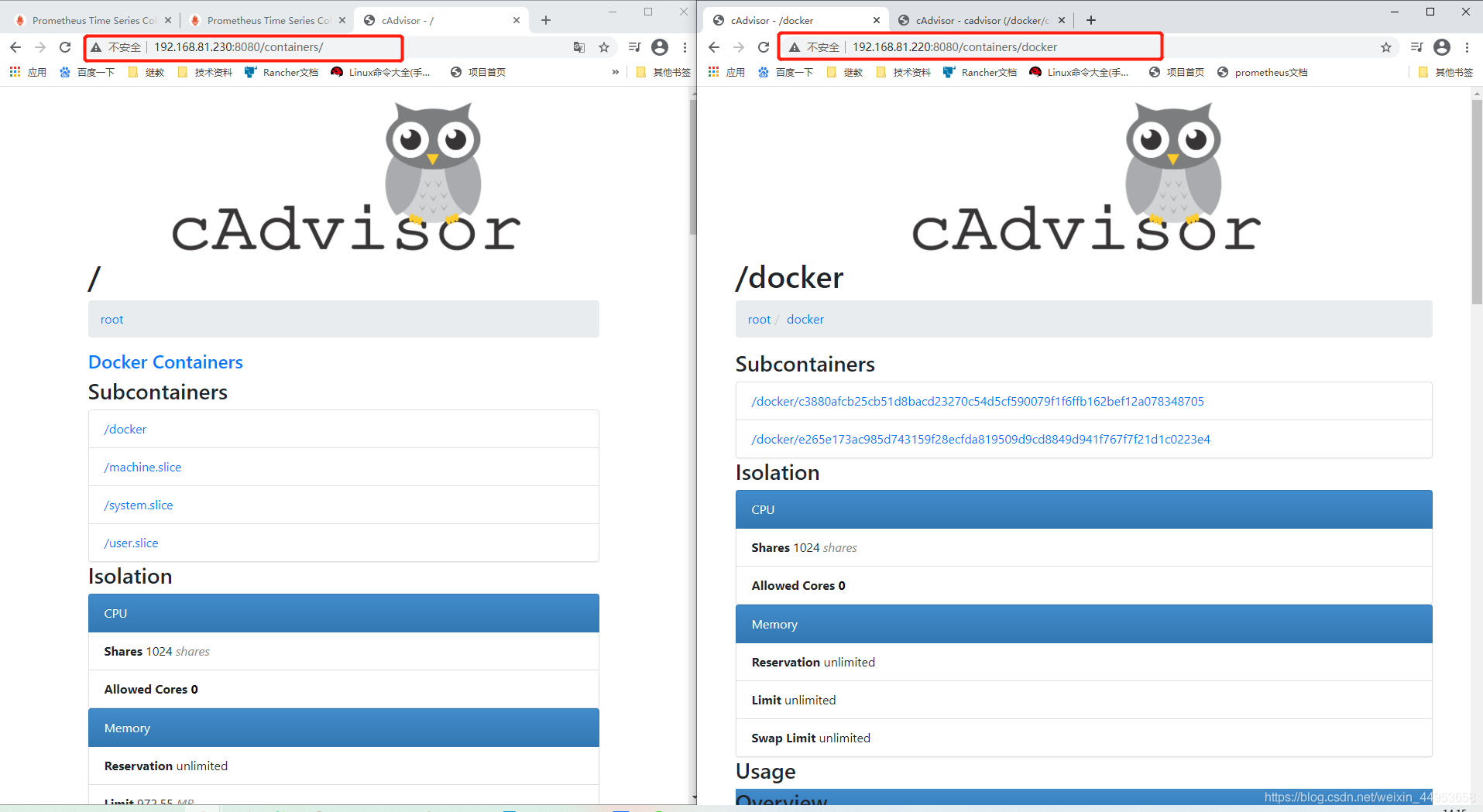This screenshot has height=812, width=1483.
Task: Close the cAdvisor - cadvisor tab in right window
Action: click(1062, 20)
